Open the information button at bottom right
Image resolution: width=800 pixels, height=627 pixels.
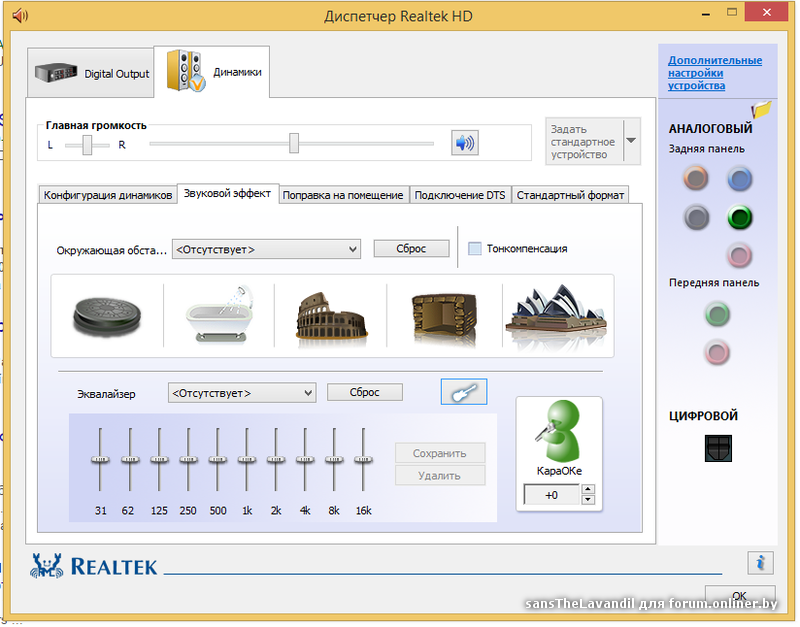tap(762, 565)
